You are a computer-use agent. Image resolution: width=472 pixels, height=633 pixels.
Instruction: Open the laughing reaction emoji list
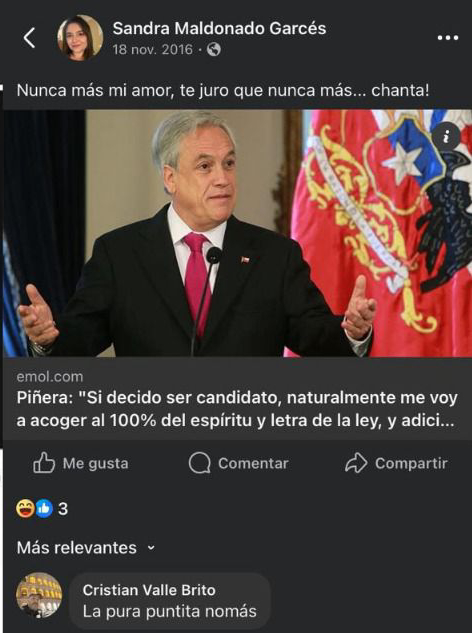pyautogui.click(x=25, y=508)
